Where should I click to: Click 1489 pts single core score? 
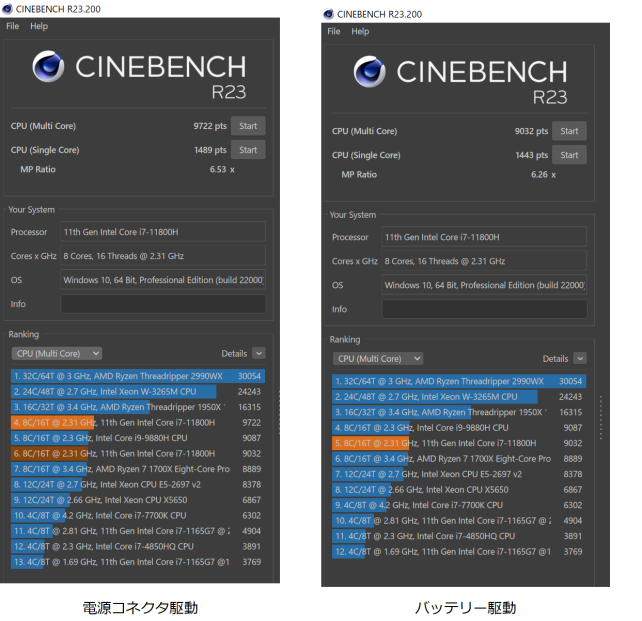(210, 150)
